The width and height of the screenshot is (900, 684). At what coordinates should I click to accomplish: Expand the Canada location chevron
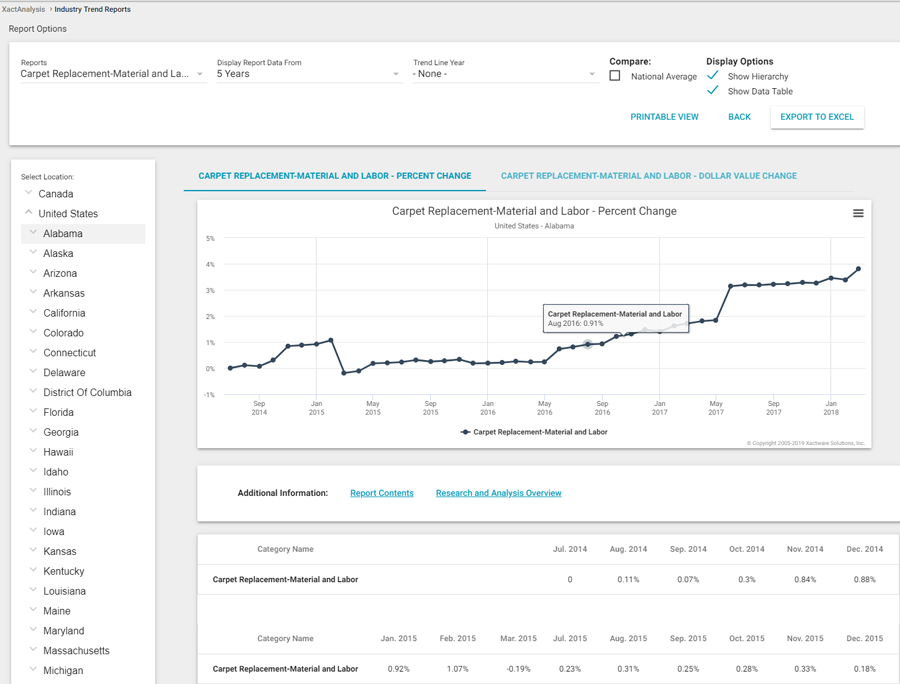28,193
